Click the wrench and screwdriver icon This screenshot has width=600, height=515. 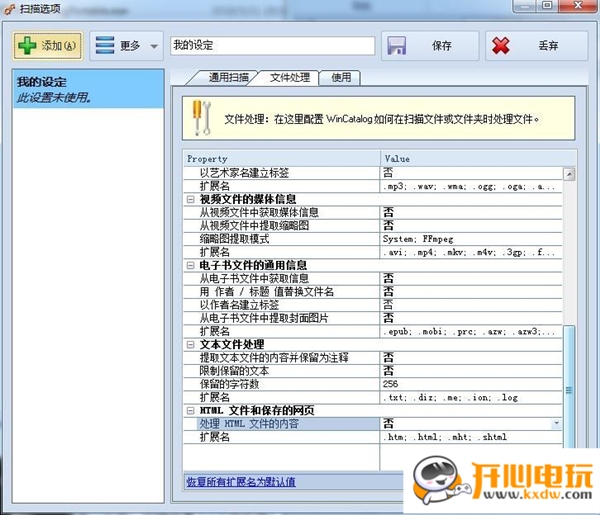point(202,118)
